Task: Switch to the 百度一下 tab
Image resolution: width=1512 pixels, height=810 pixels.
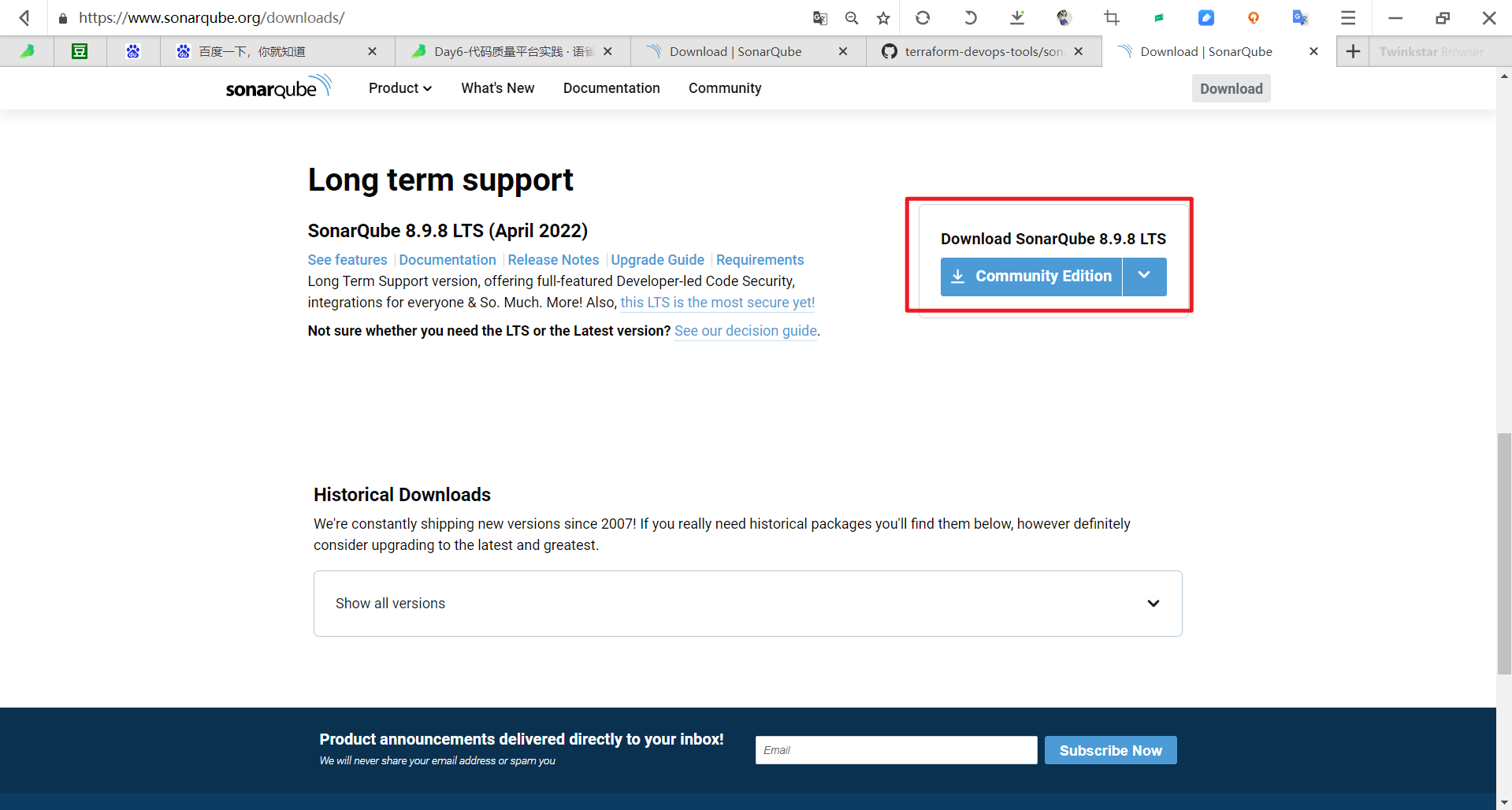Action: [x=268, y=51]
